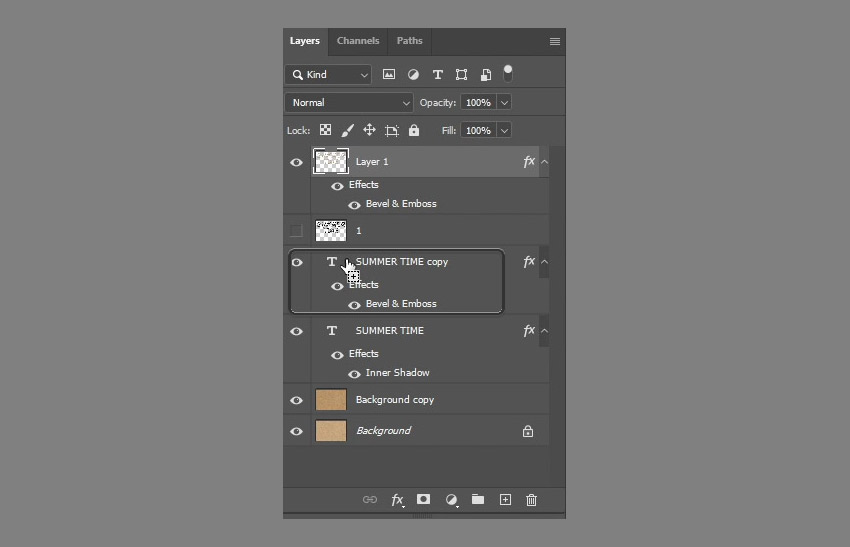Click the Layers panel vertical scrollbar
This screenshot has height=547, width=850.
(x=557, y=316)
